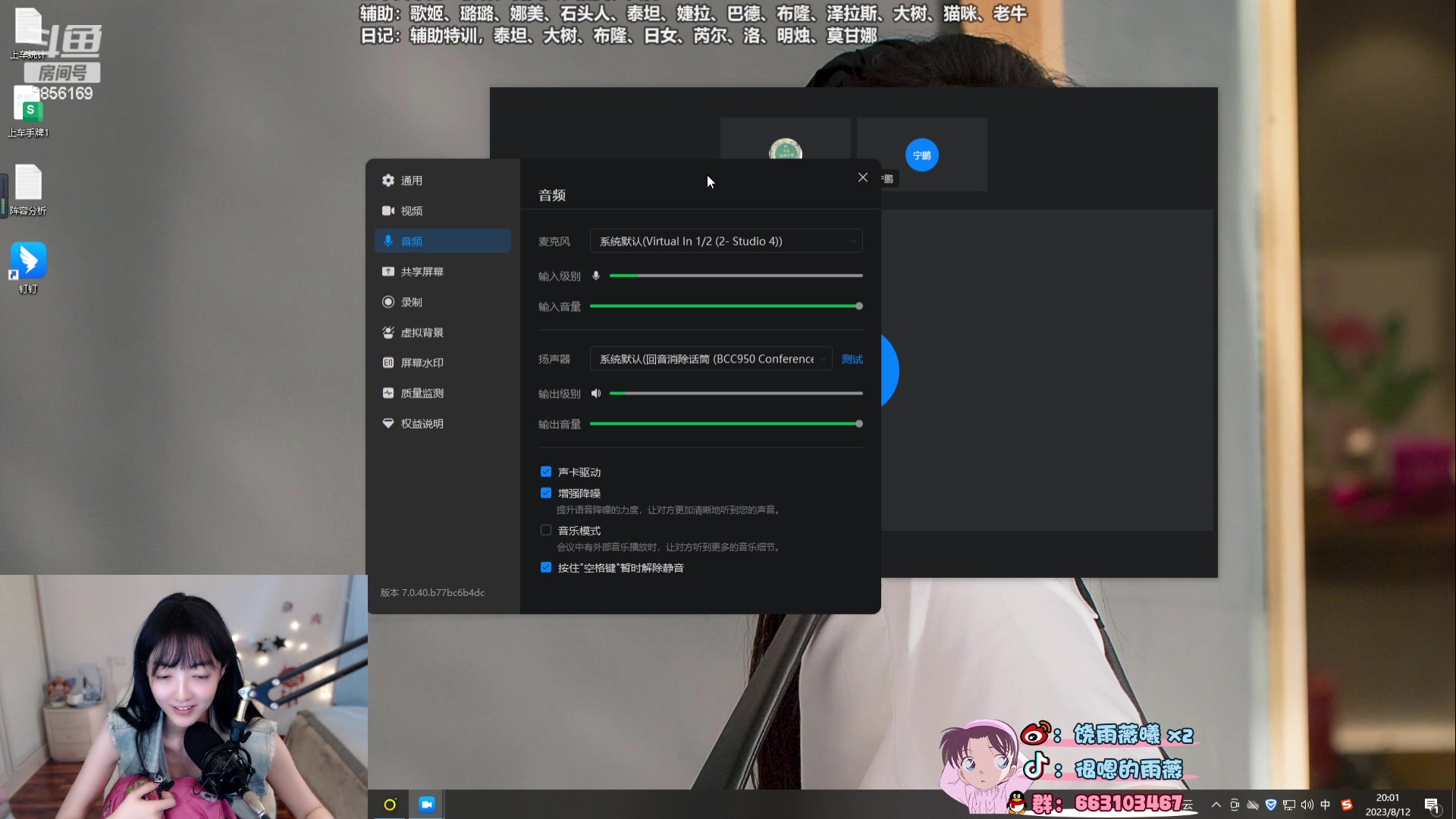Click the camera icon beside 视频
1456x819 pixels.
(388, 211)
